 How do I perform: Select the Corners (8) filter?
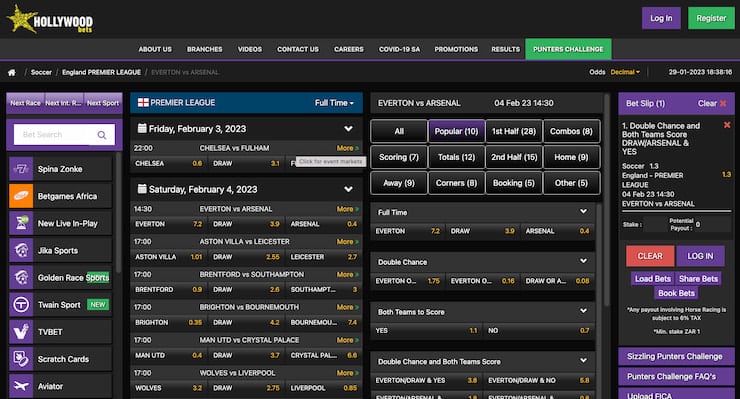coord(456,183)
